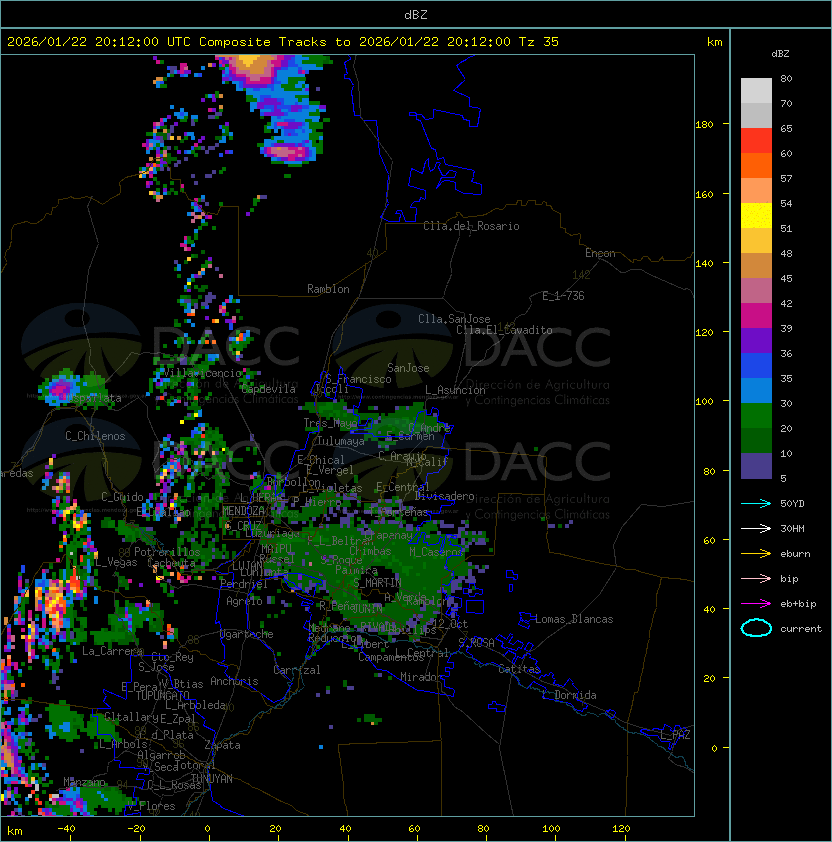Click the 'Anchoris' map label
This screenshot has width=832, height=842.
[234, 681]
